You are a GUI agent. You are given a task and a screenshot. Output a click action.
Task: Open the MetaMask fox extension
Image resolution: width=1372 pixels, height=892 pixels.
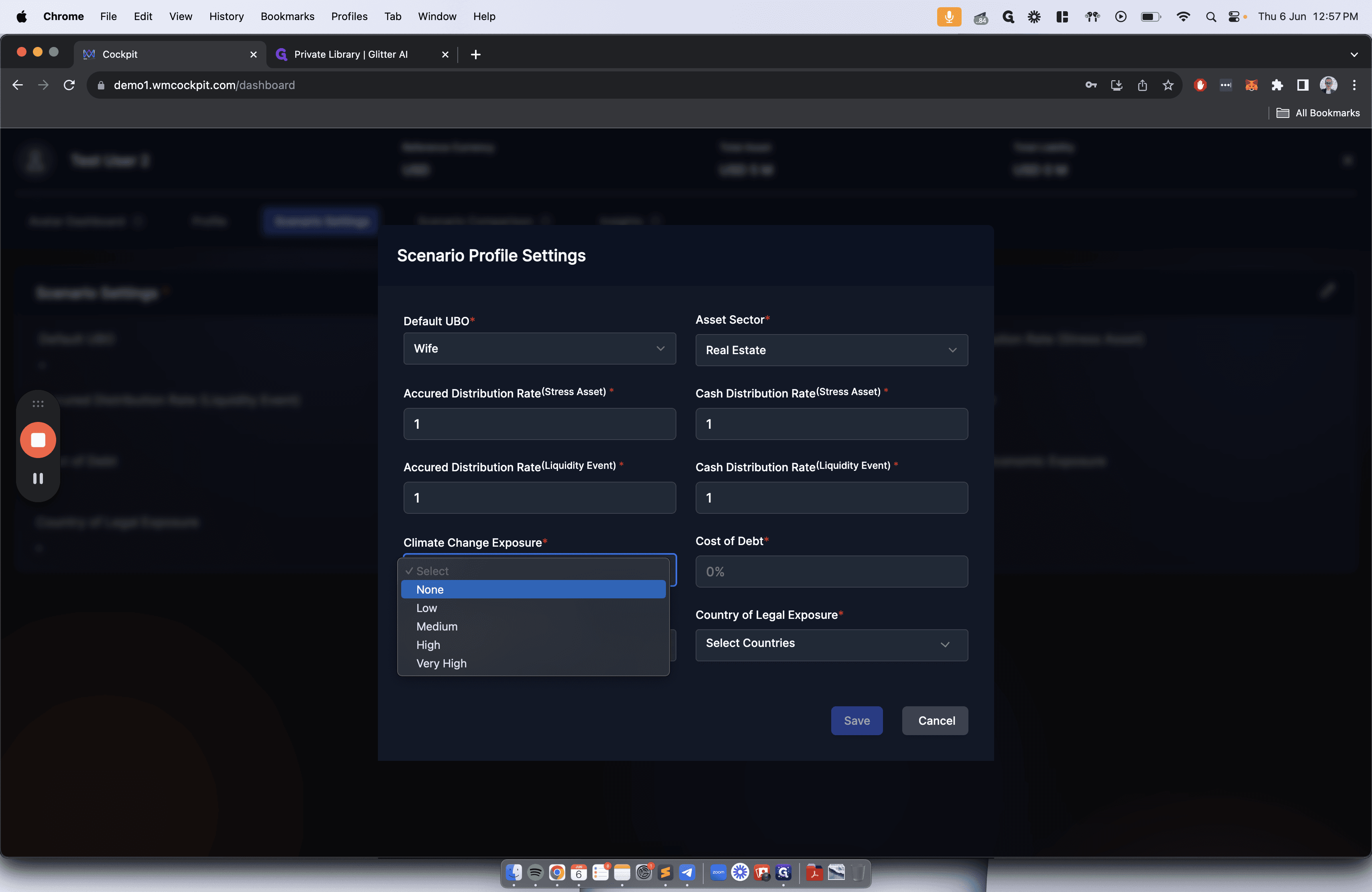pyautogui.click(x=1251, y=85)
